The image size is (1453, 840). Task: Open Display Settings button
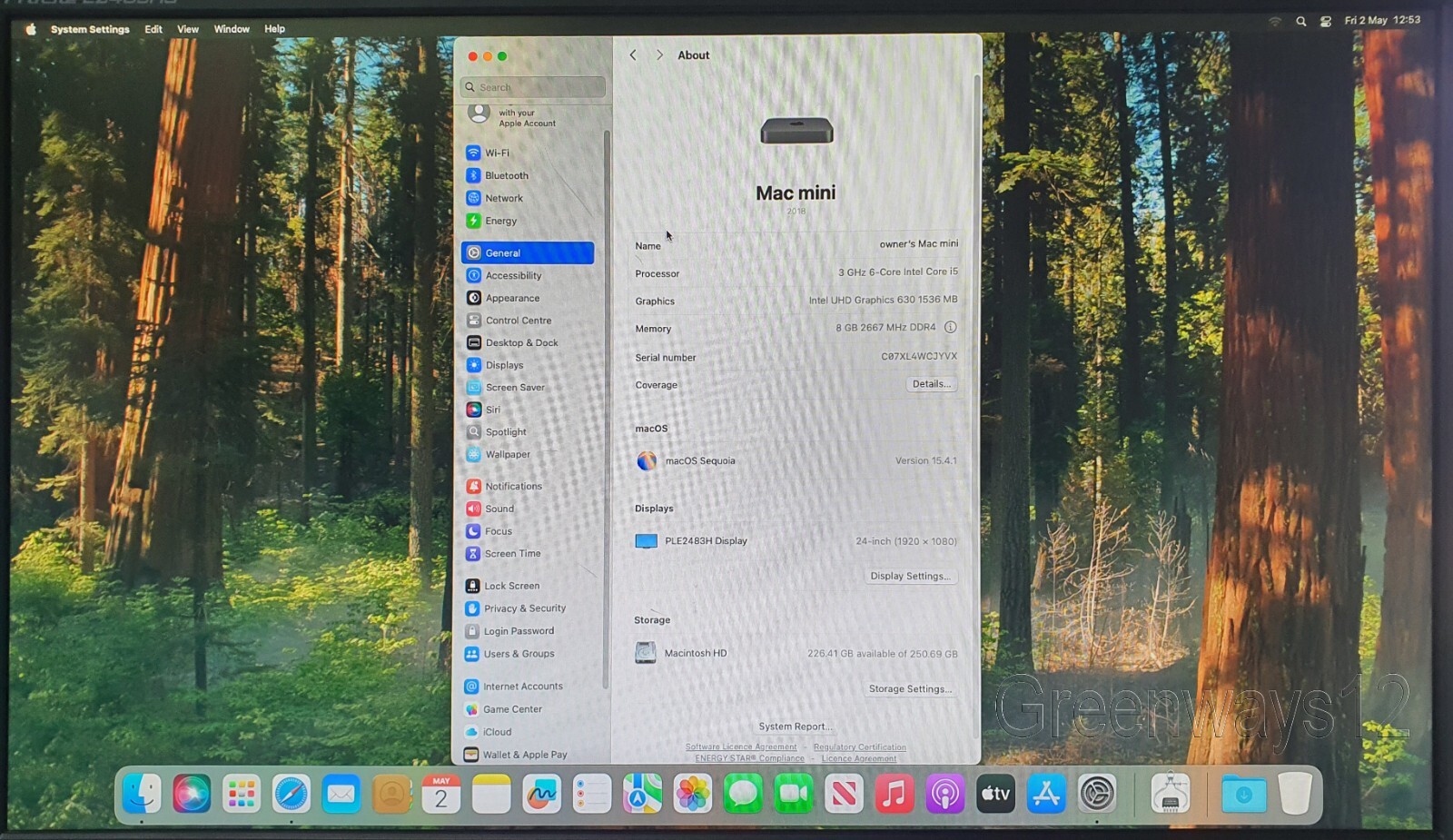click(910, 576)
